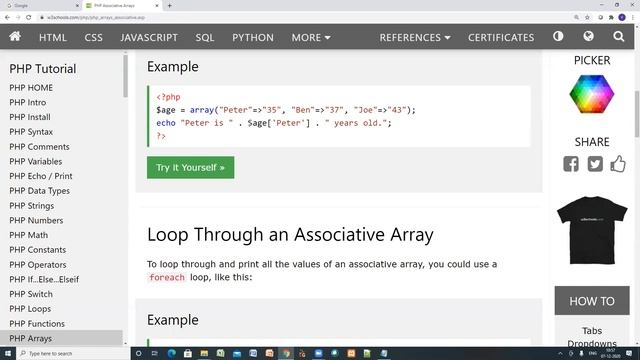Reload the browser page
Screen dimensions: 640x360
(x=29, y=17)
